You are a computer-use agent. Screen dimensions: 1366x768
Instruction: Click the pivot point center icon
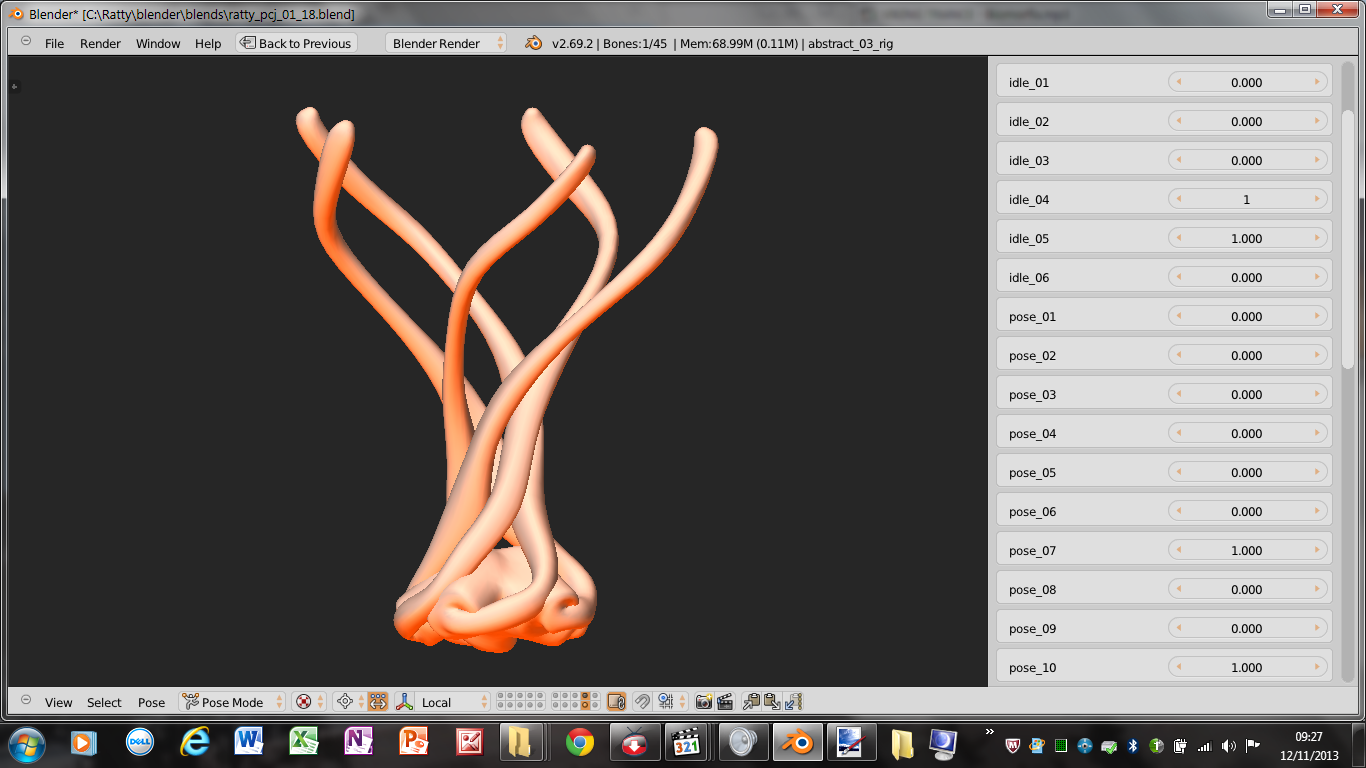click(x=345, y=702)
